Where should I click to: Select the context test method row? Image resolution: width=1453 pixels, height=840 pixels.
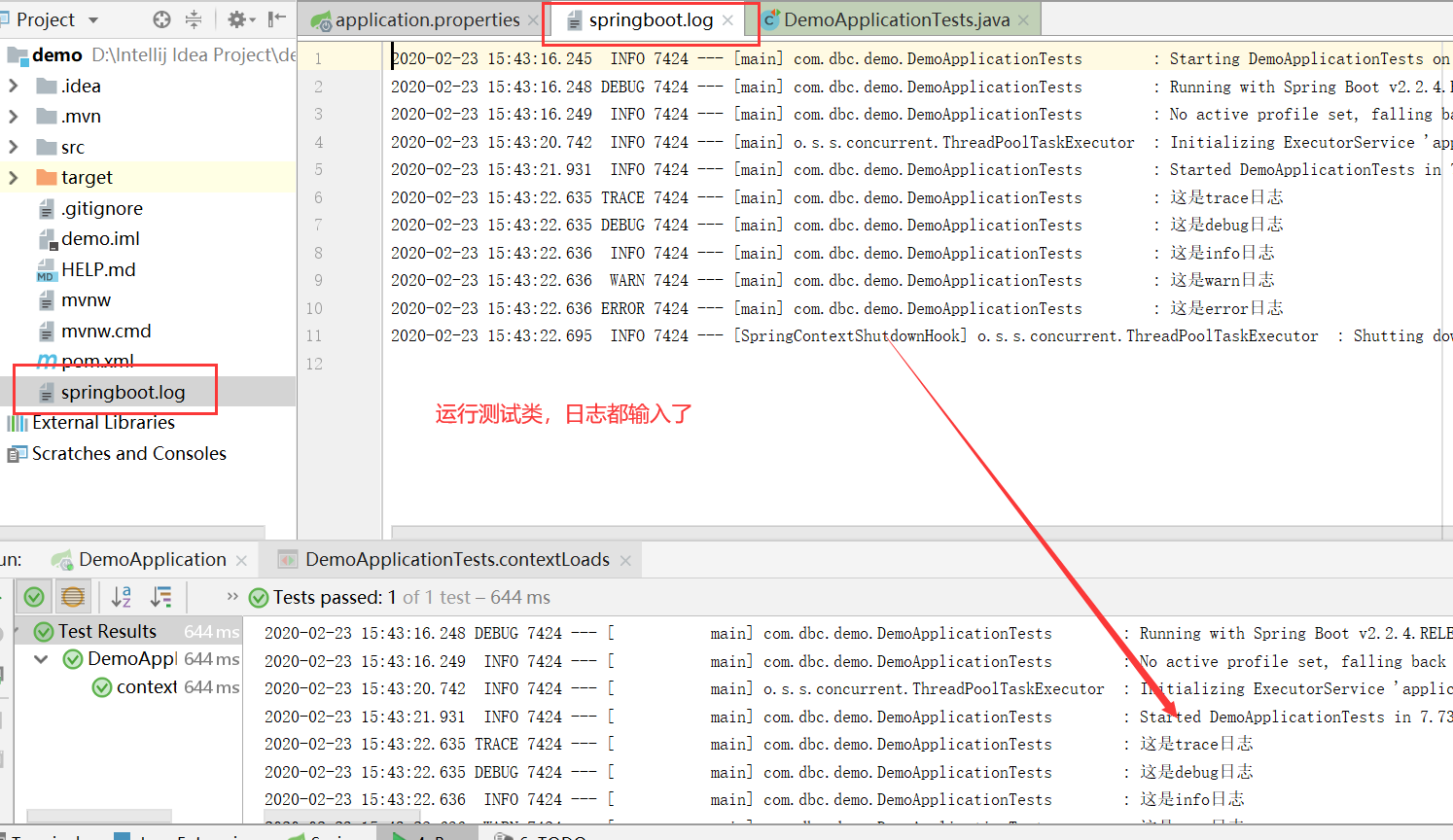(128, 687)
